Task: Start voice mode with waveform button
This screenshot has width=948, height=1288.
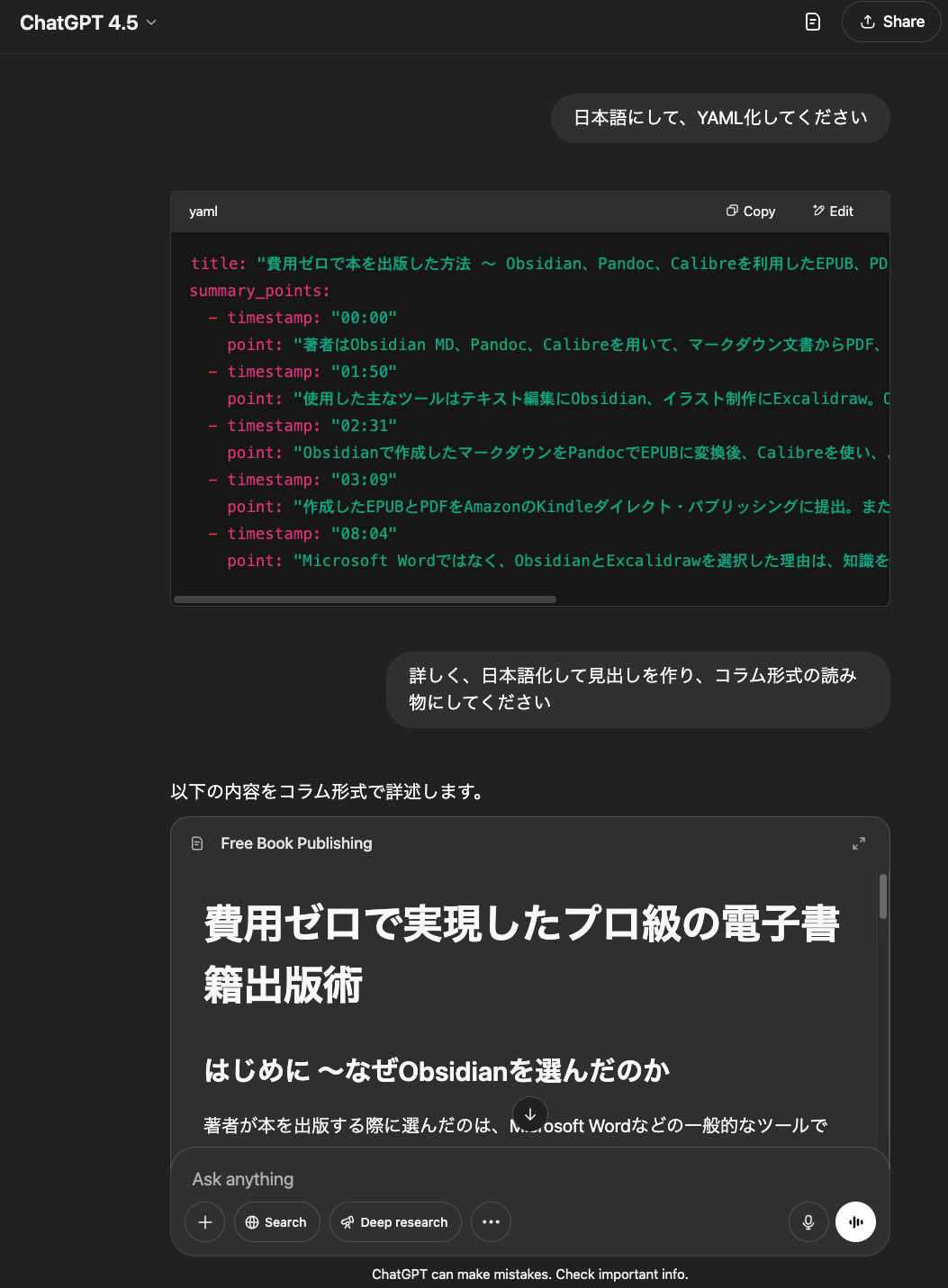Action: [855, 1222]
